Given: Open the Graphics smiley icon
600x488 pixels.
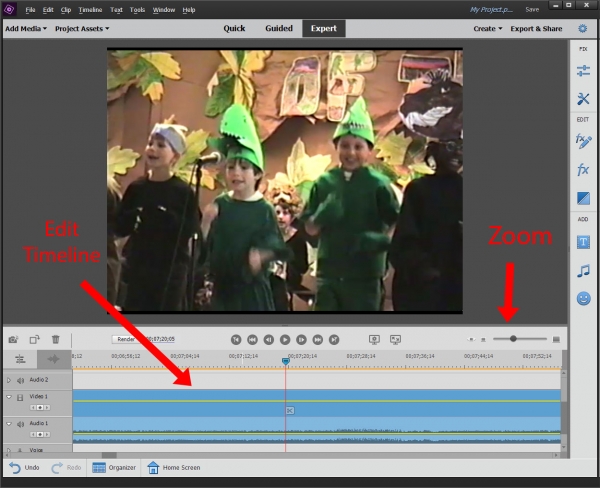Looking at the screenshot, I should pyautogui.click(x=583, y=298).
